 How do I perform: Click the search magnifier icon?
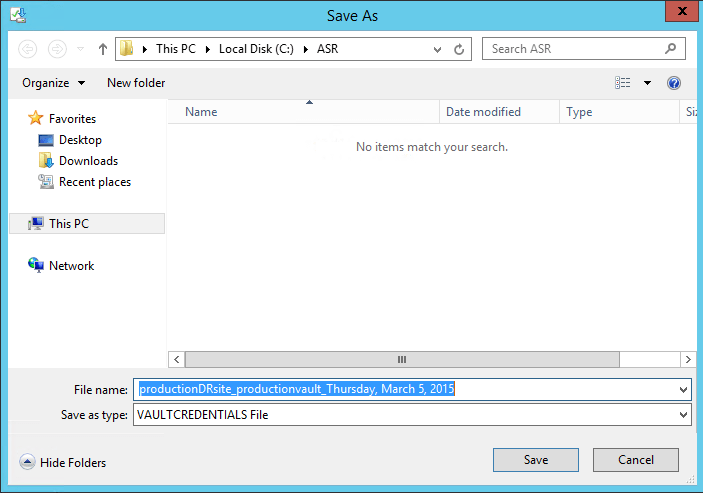click(671, 48)
